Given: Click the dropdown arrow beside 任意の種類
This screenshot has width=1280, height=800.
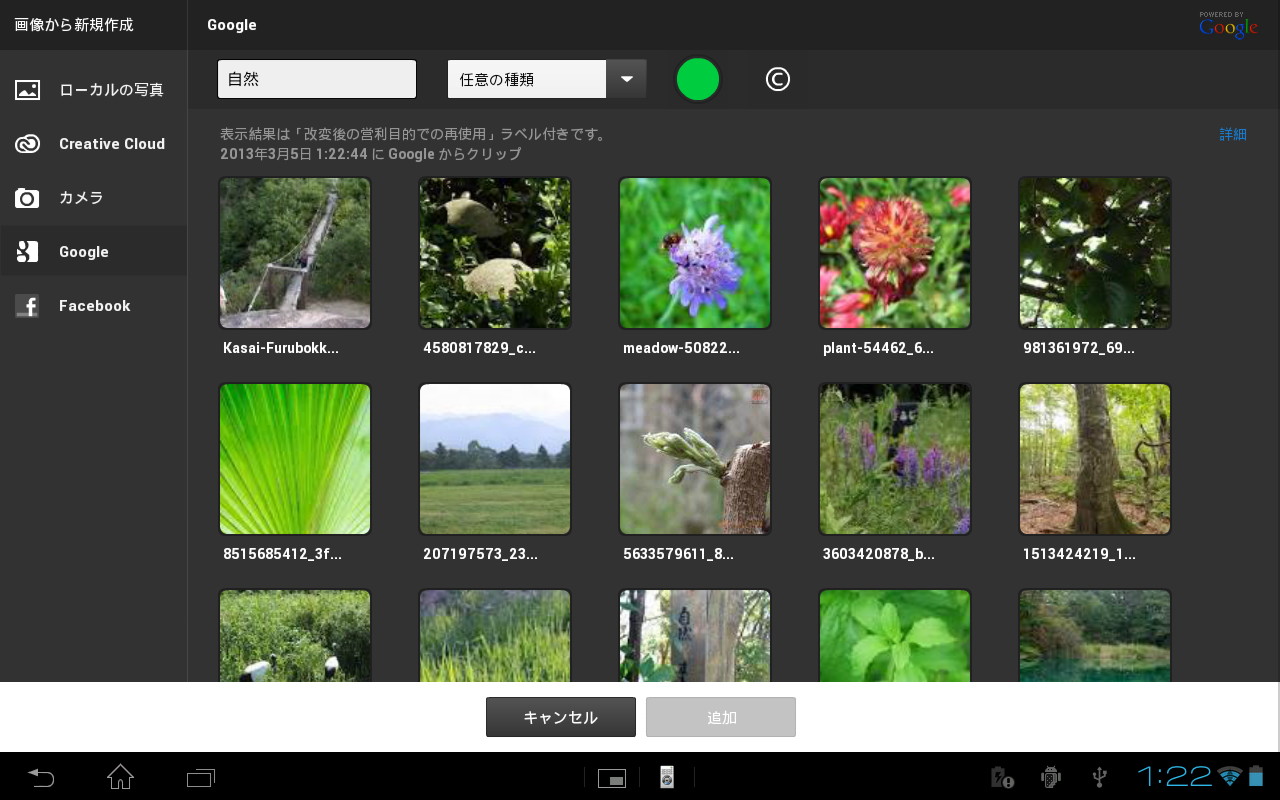Looking at the screenshot, I should [x=626, y=79].
